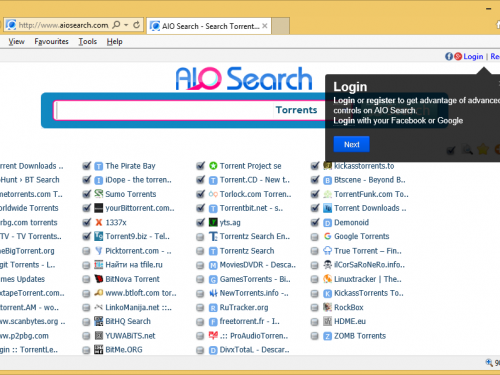Open the DivxTotal link
The width and height of the screenshot is (500, 375).
[x=254, y=350]
